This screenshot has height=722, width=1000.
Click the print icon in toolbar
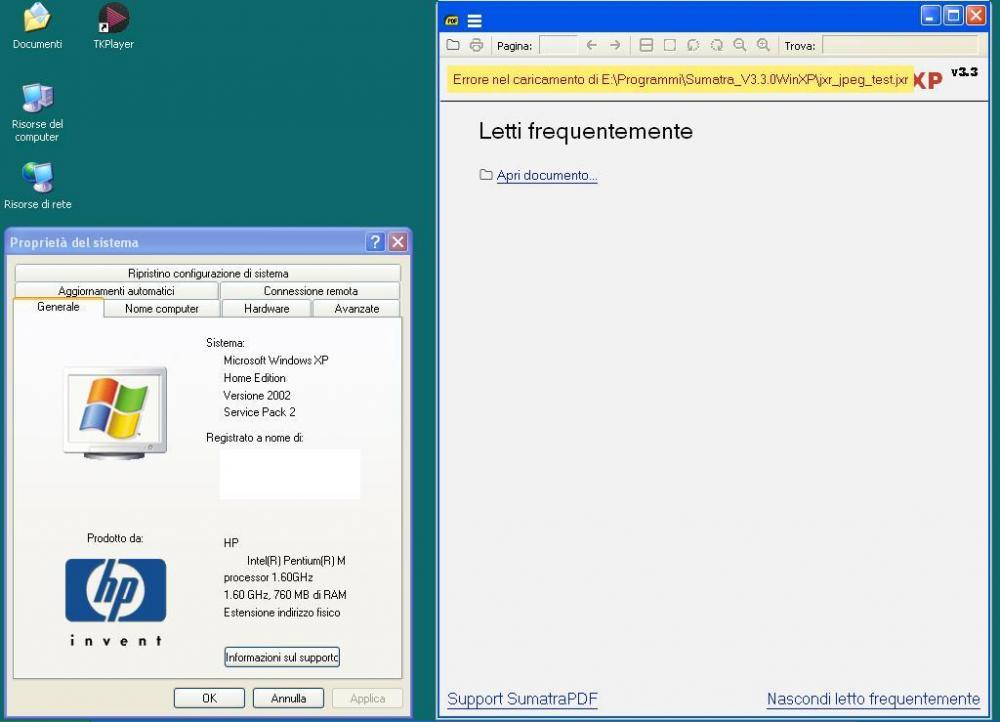coord(476,45)
